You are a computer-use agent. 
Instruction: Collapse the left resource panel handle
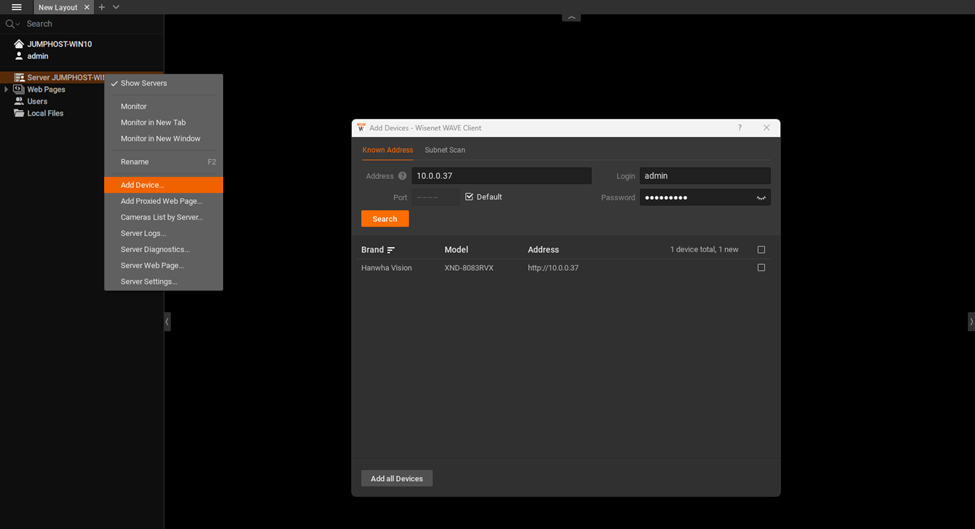pyautogui.click(x=167, y=321)
